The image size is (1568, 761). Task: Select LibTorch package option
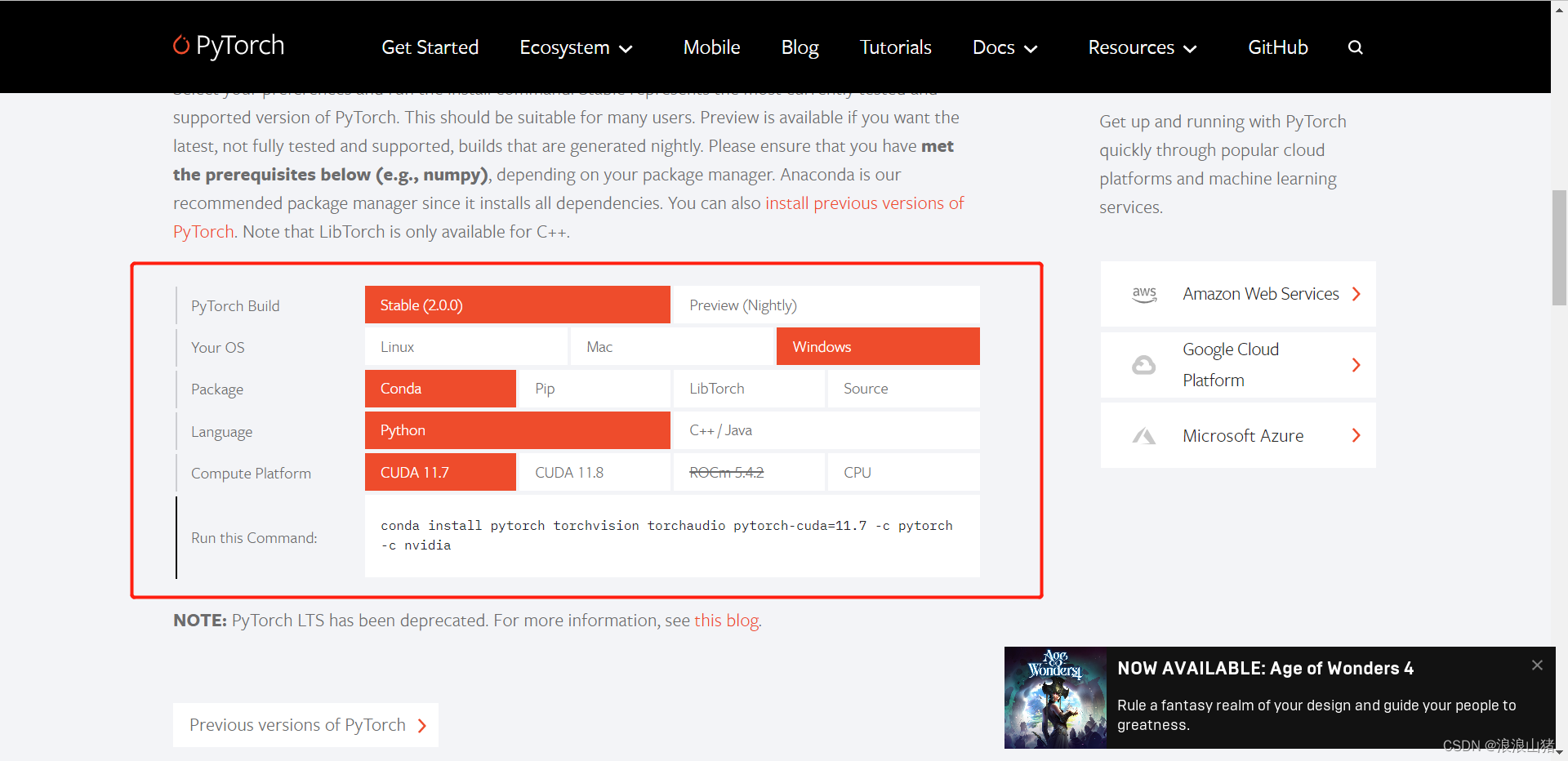tap(749, 389)
